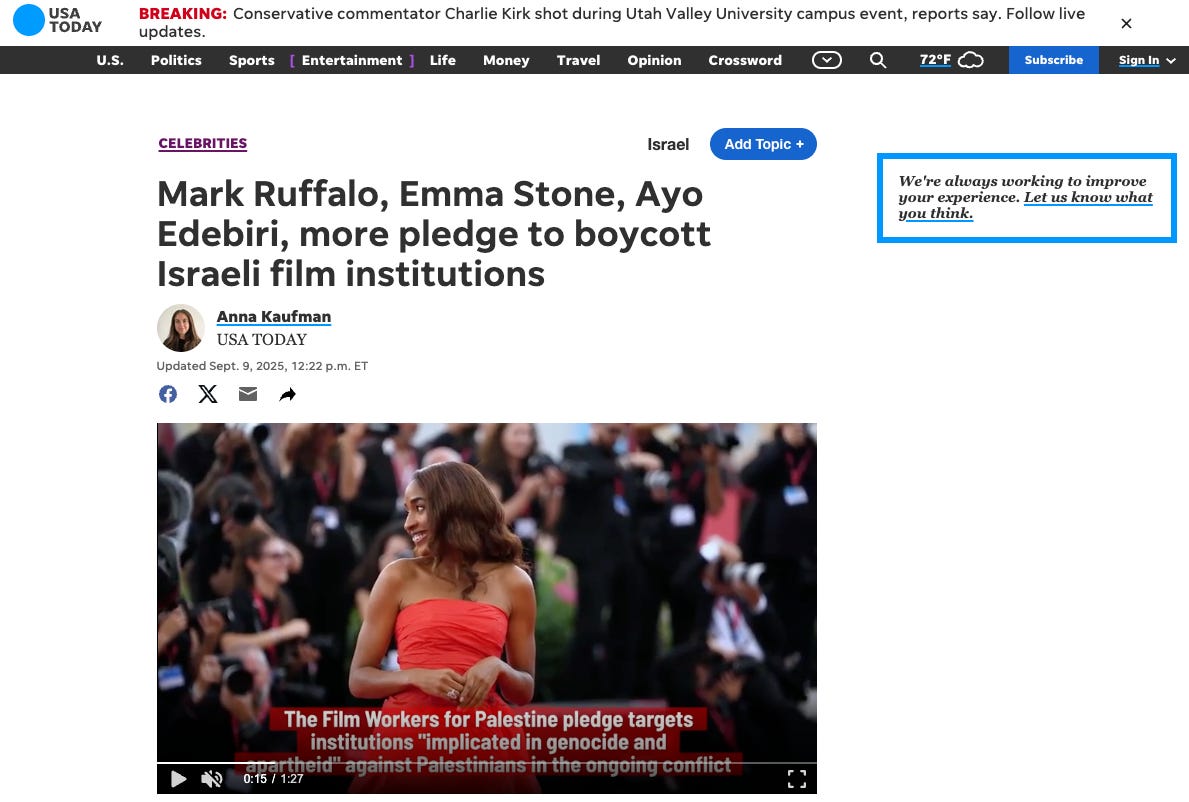Expand the more sections dropdown oval
This screenshot has width=1189, height=802.
point(827,60)
